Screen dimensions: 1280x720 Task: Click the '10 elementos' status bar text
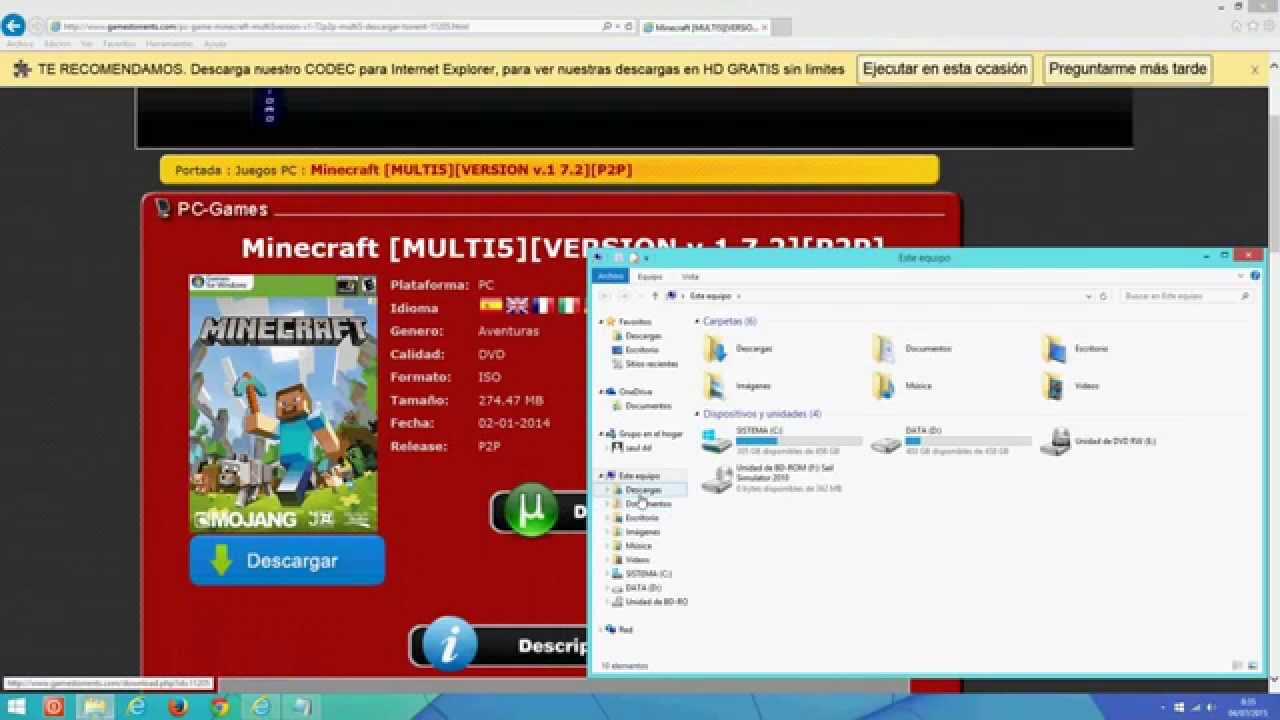[625, 666]
